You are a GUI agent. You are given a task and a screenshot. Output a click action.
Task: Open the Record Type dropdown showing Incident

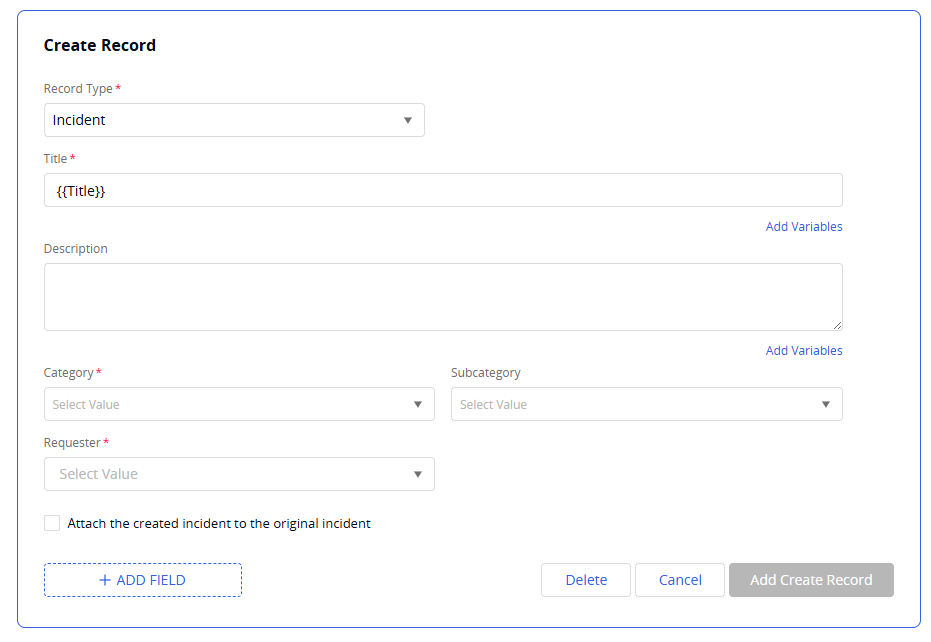[x=220, y=120]
